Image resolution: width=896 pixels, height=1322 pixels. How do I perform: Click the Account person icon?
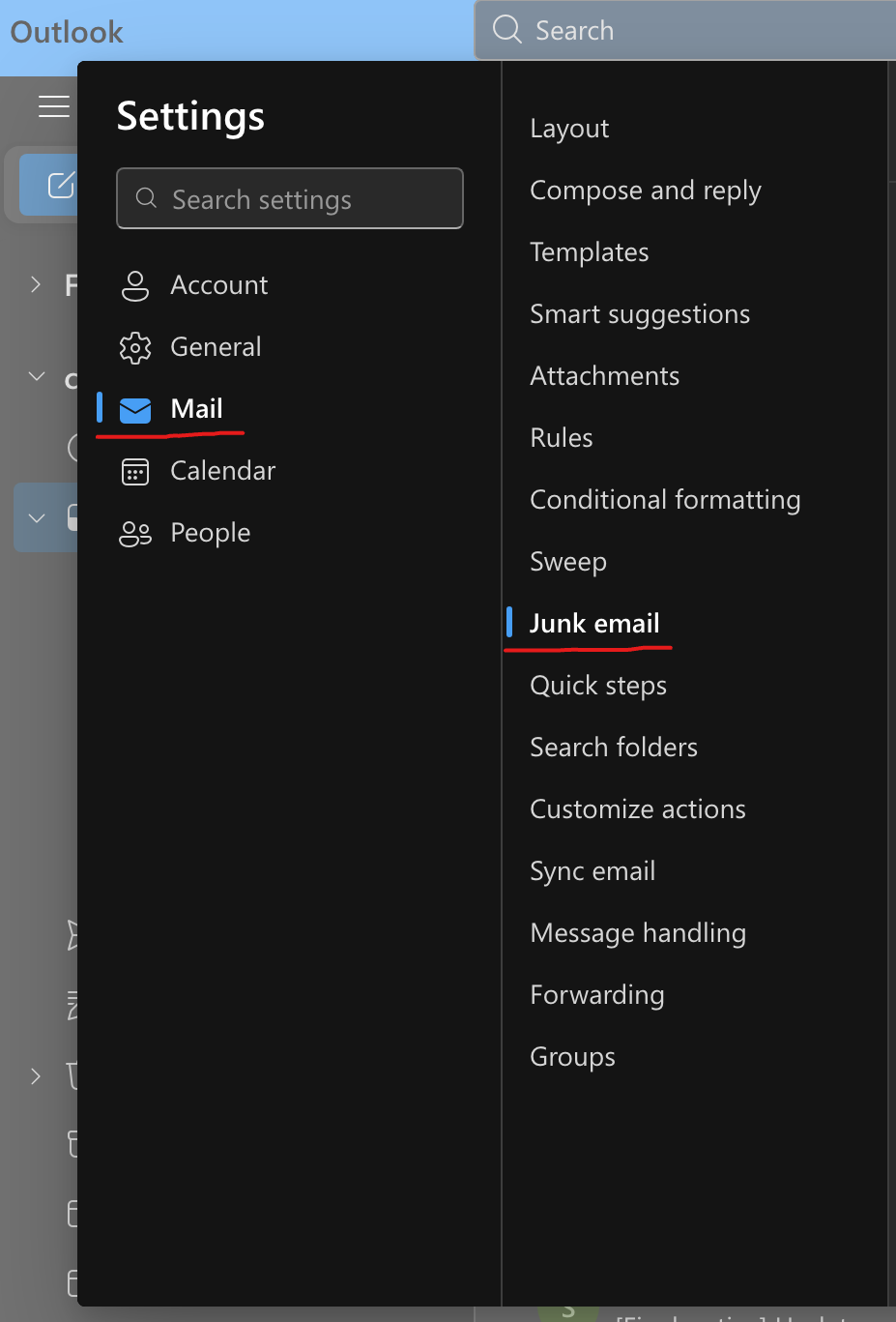coord(135,285)
